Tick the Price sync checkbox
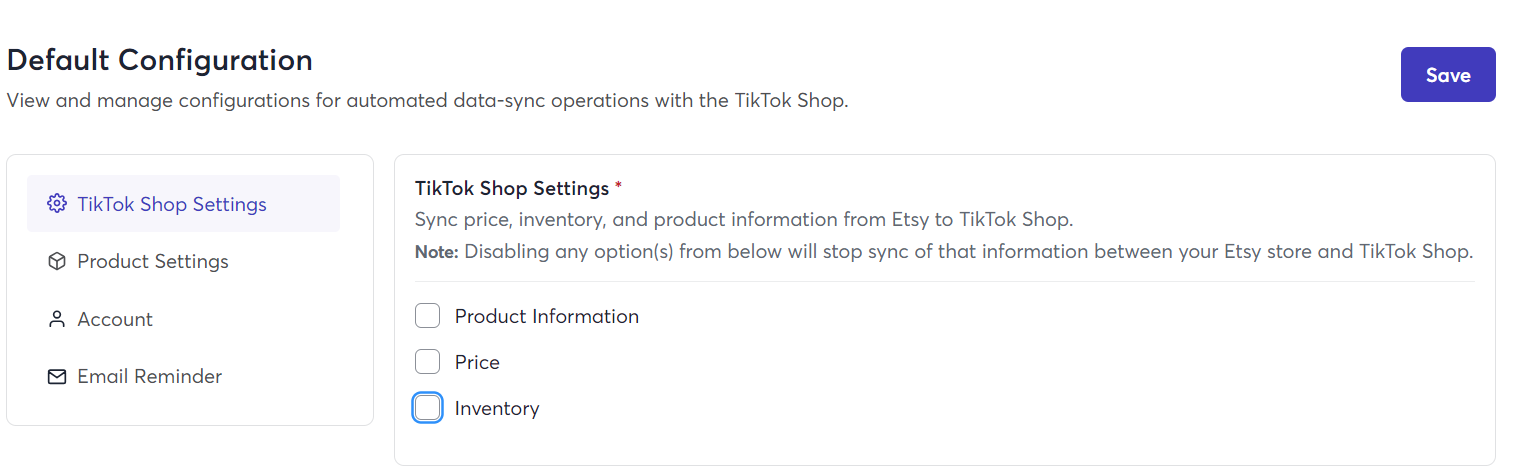 (427, 362)
